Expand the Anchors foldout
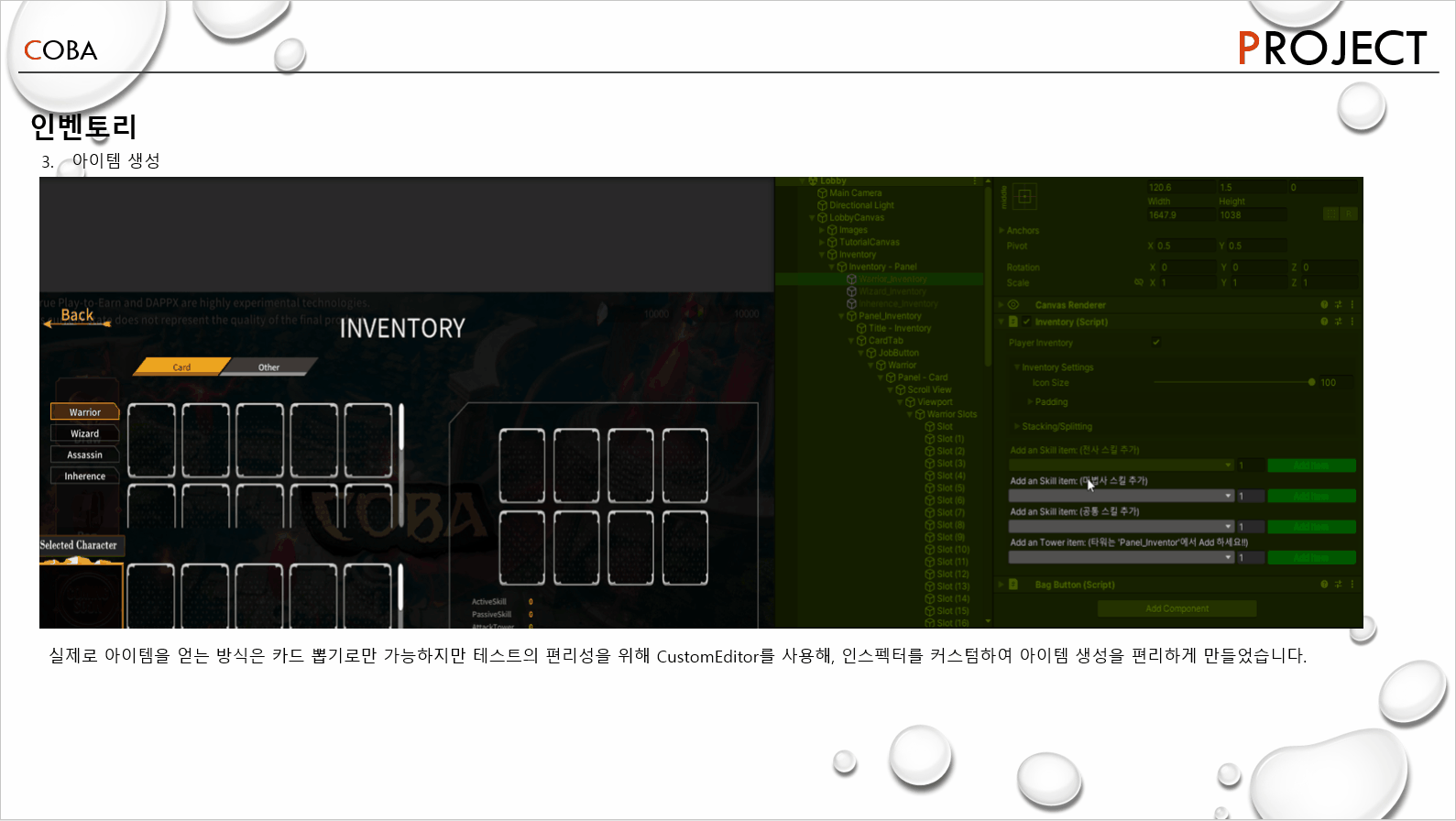 coord(1002,231)
